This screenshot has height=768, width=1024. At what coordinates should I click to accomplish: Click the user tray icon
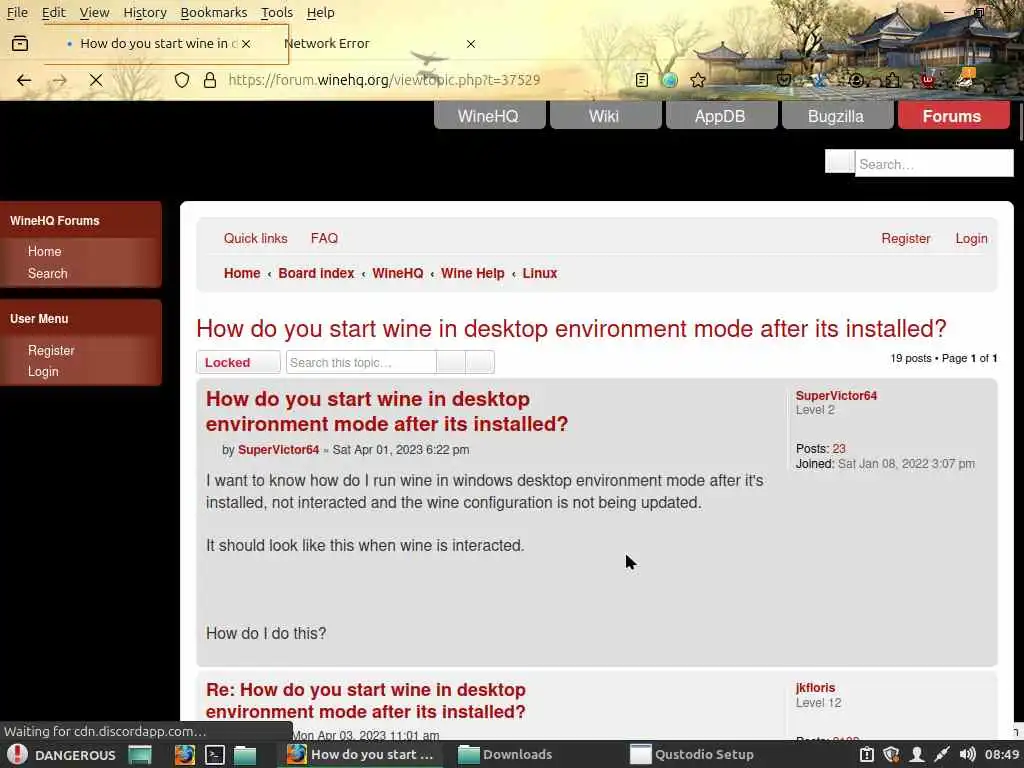(x=917, y=754)
